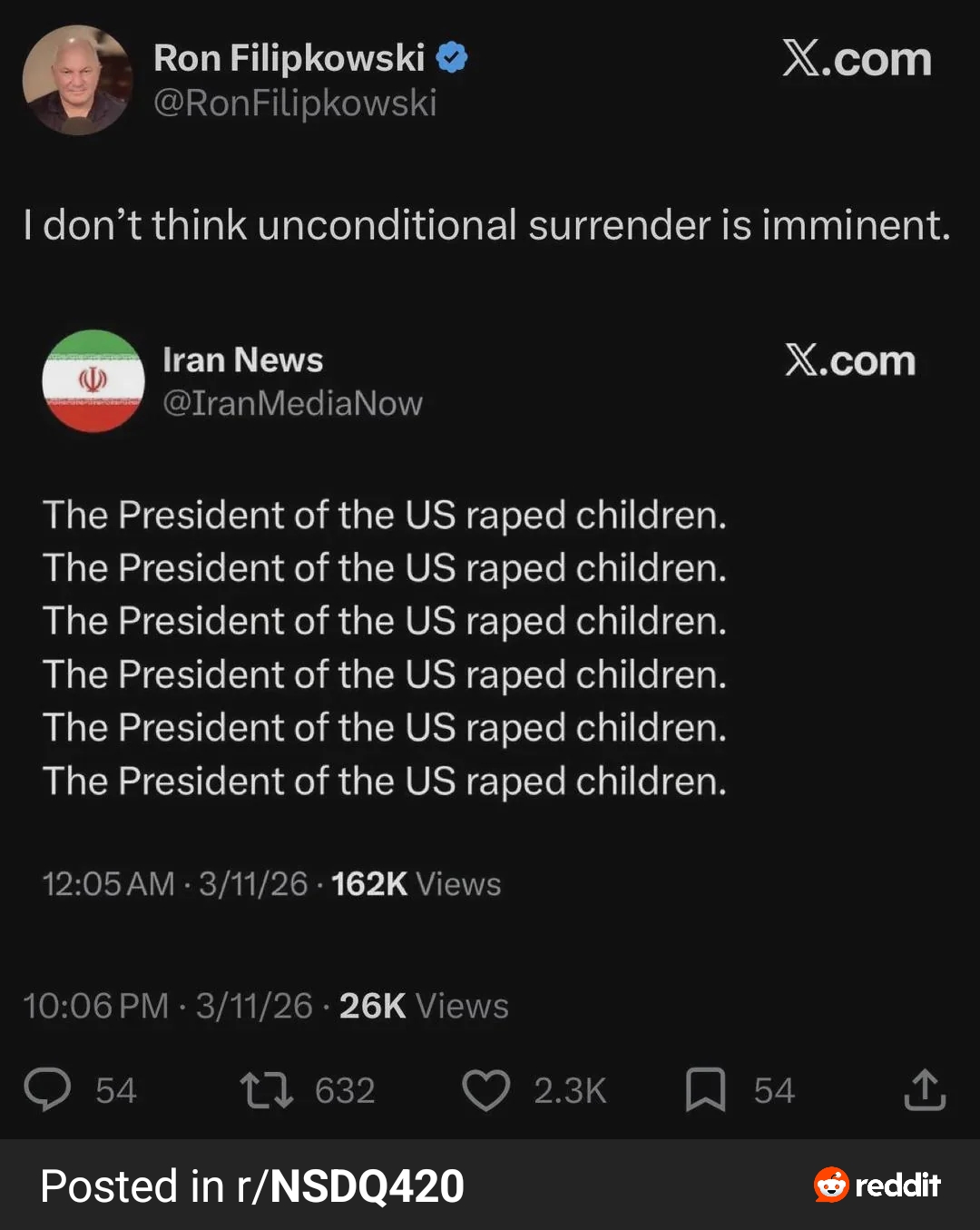Open the share upload icon
Viewport: 980px width, 1230px height.
[x=925, y=1089]
